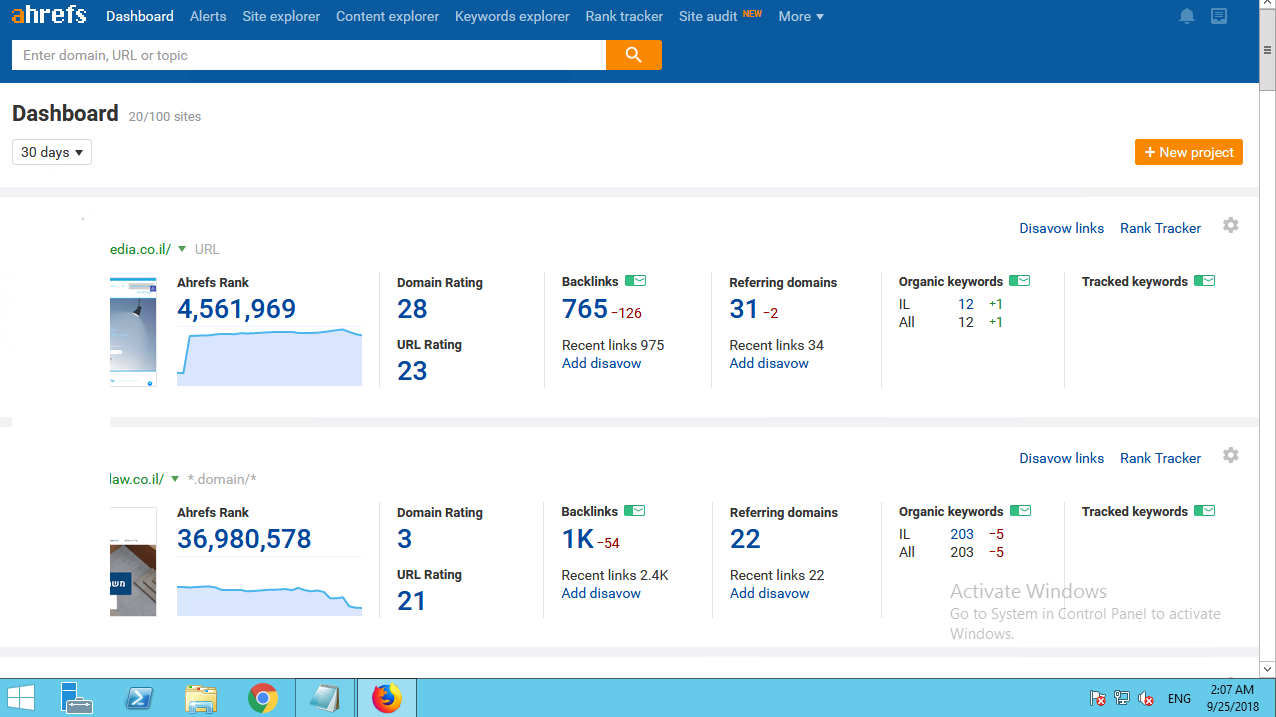The height and width of the screenshot is (717, 1276).
Task: Open Keywords explorer
Action: point(512,16)
